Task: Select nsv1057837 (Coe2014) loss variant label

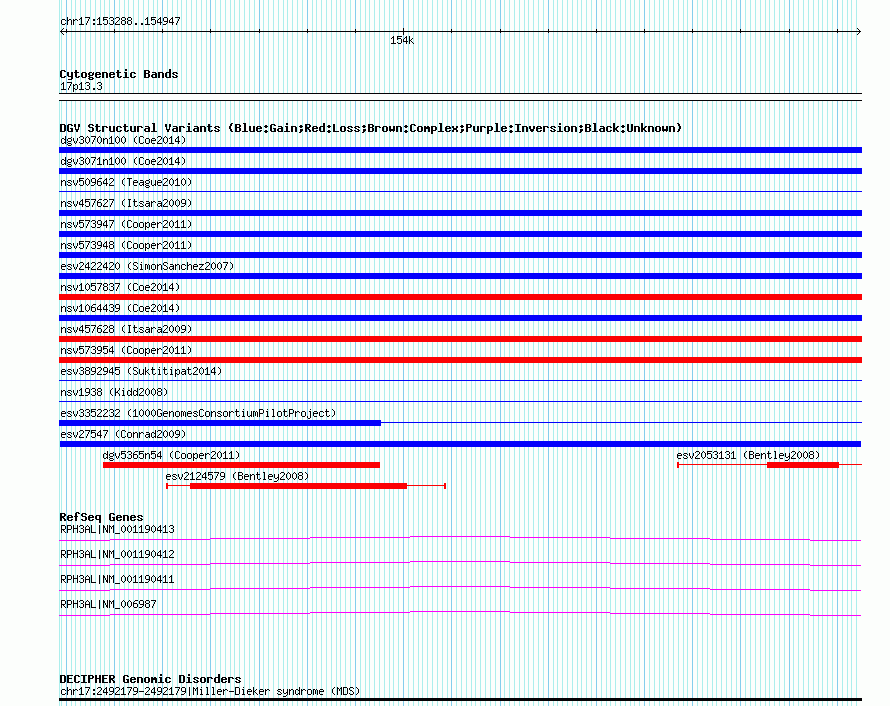Action: coord(120,287)
